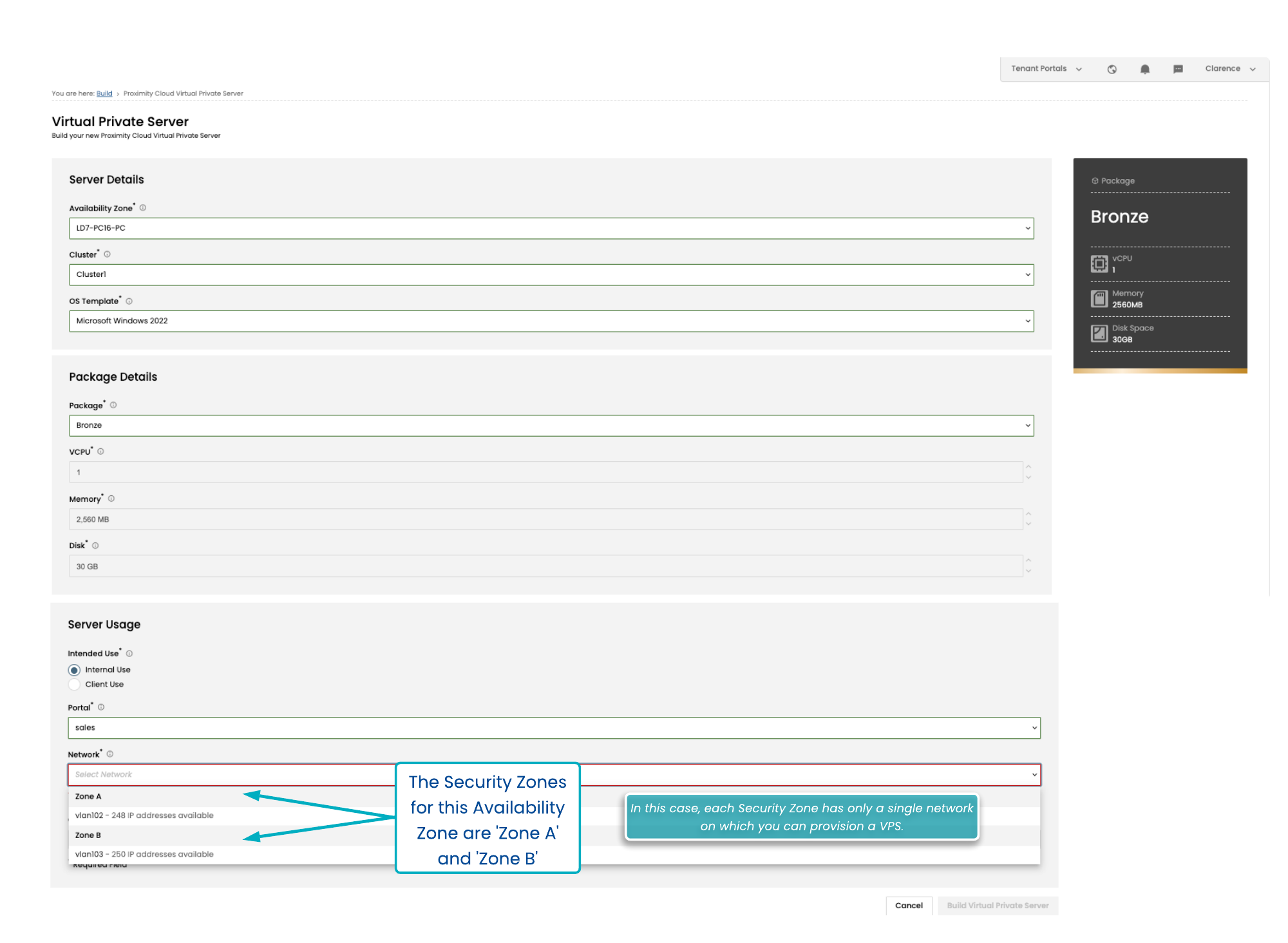Choose vlan102 network option under Zone A
Image resolution: width=1288 pixels, height=943 pixels.
click(144, 815)
